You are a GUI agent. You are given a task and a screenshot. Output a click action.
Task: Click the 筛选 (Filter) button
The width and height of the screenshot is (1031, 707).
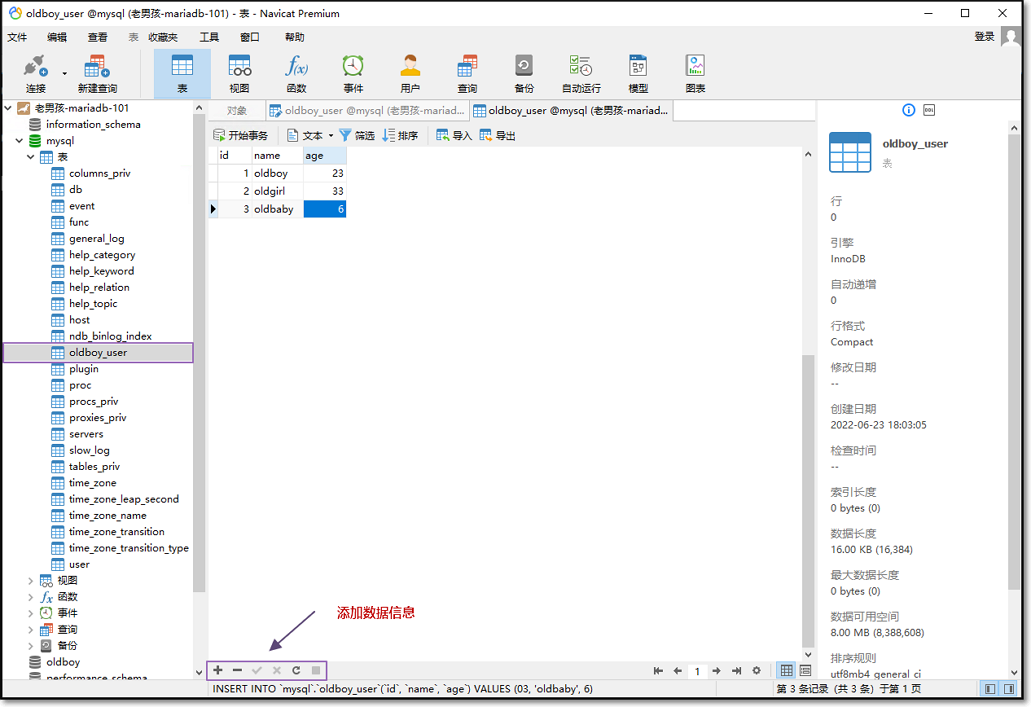click(x=357, y=135)
